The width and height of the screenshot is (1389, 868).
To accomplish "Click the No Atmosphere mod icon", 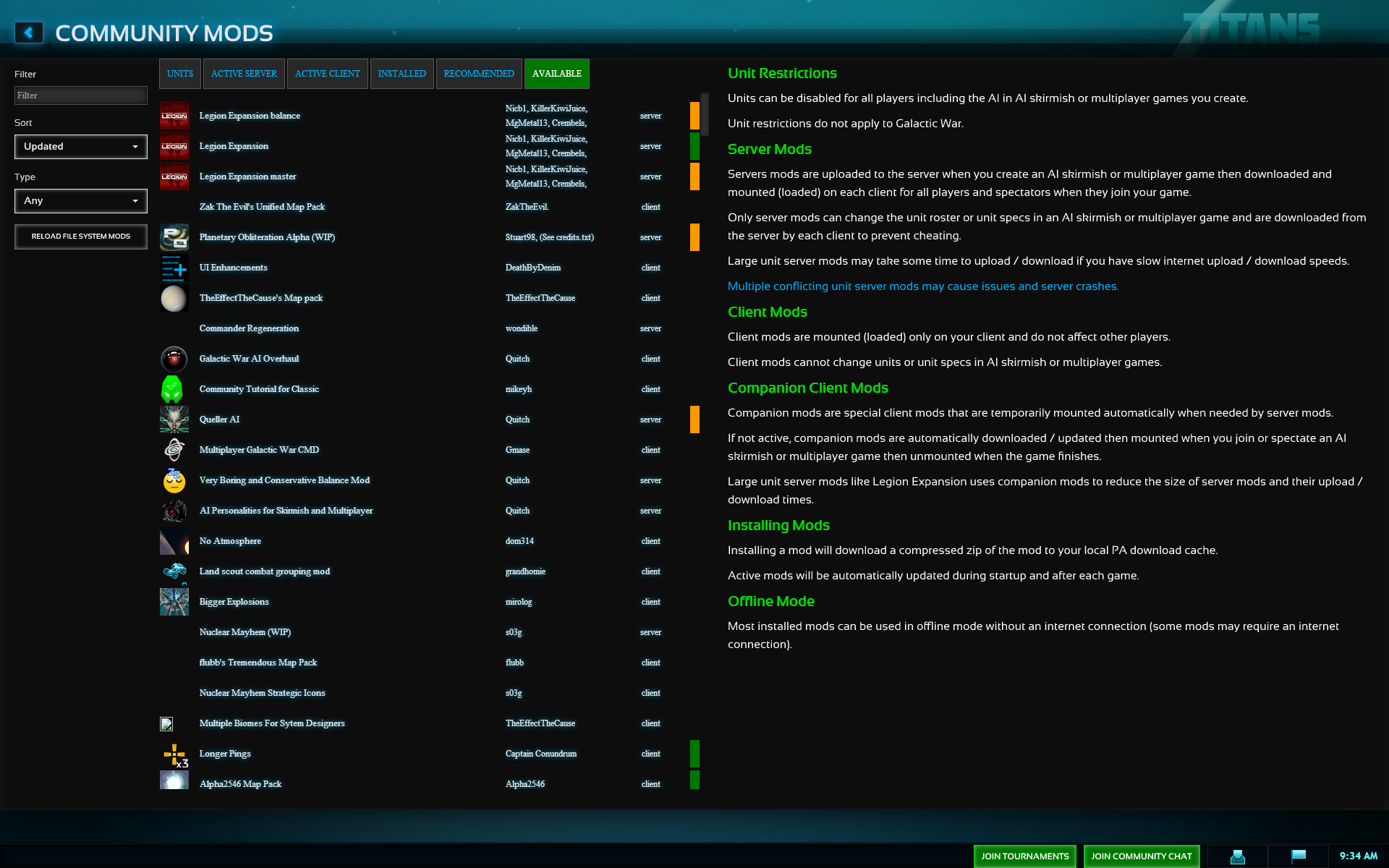I will [x=174, y=541].
